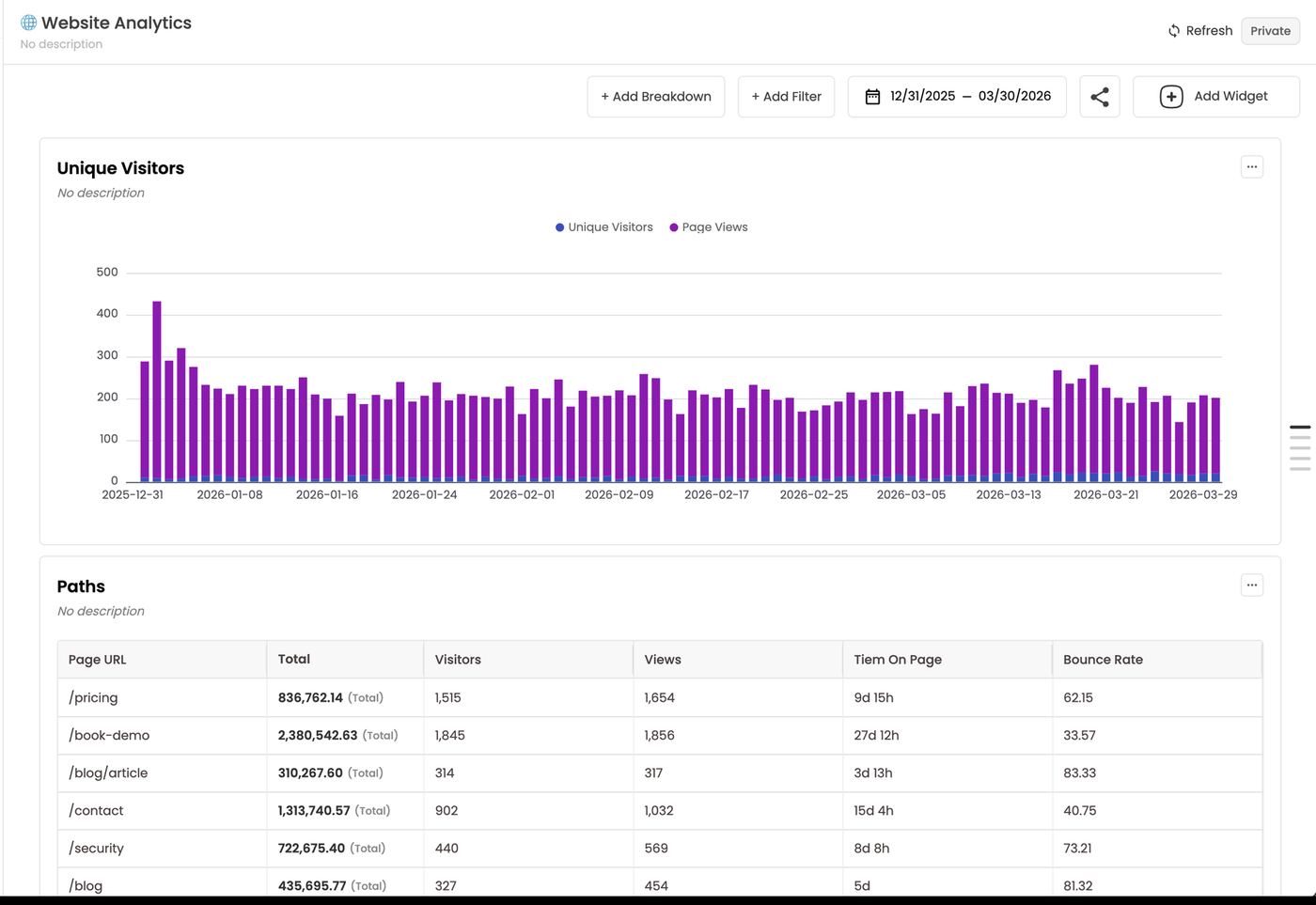Sort by the Views column header
The width and height of the screenshot is (1316, 905).
(x=738, y=660)
